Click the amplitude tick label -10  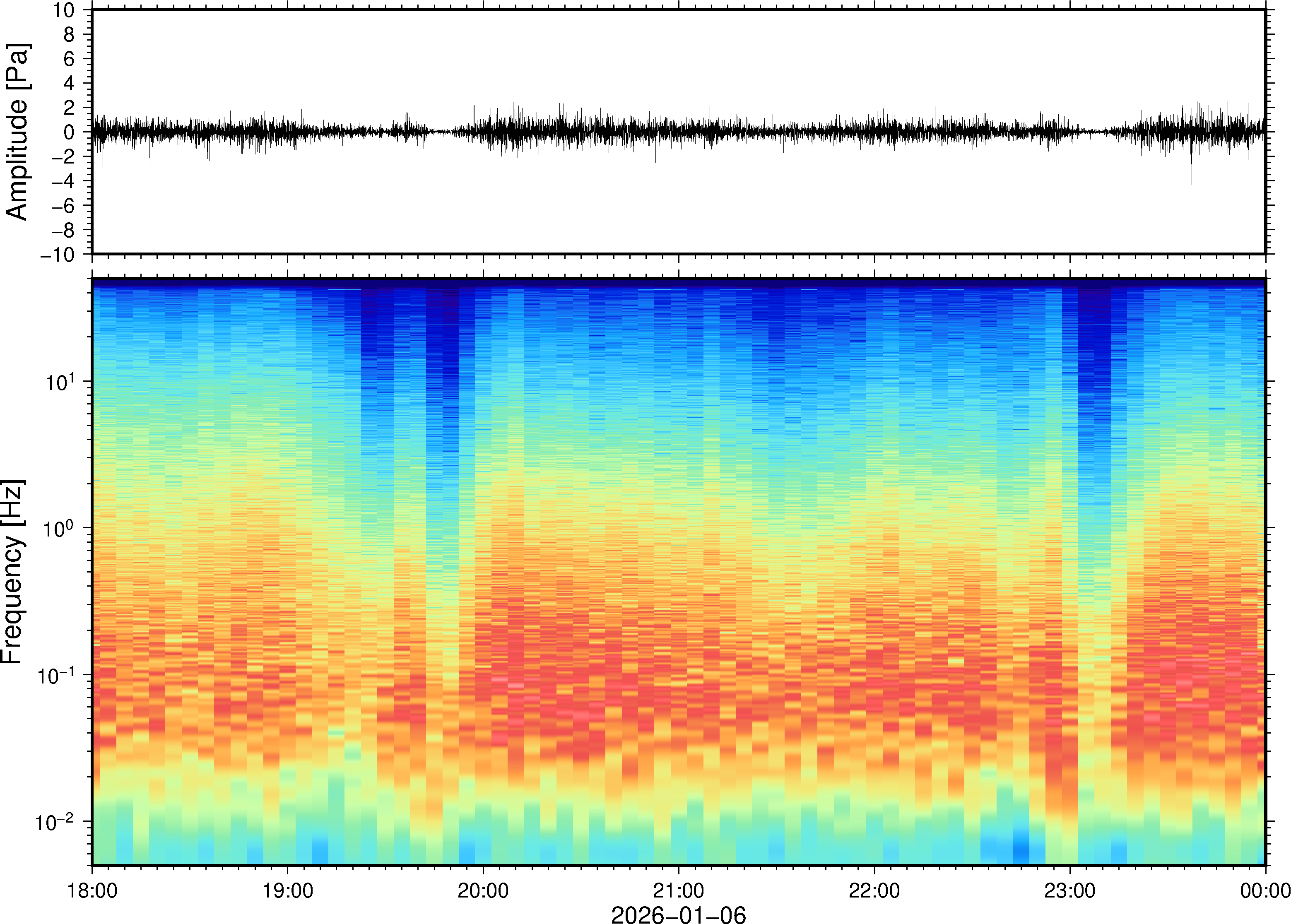click(58, 255)
